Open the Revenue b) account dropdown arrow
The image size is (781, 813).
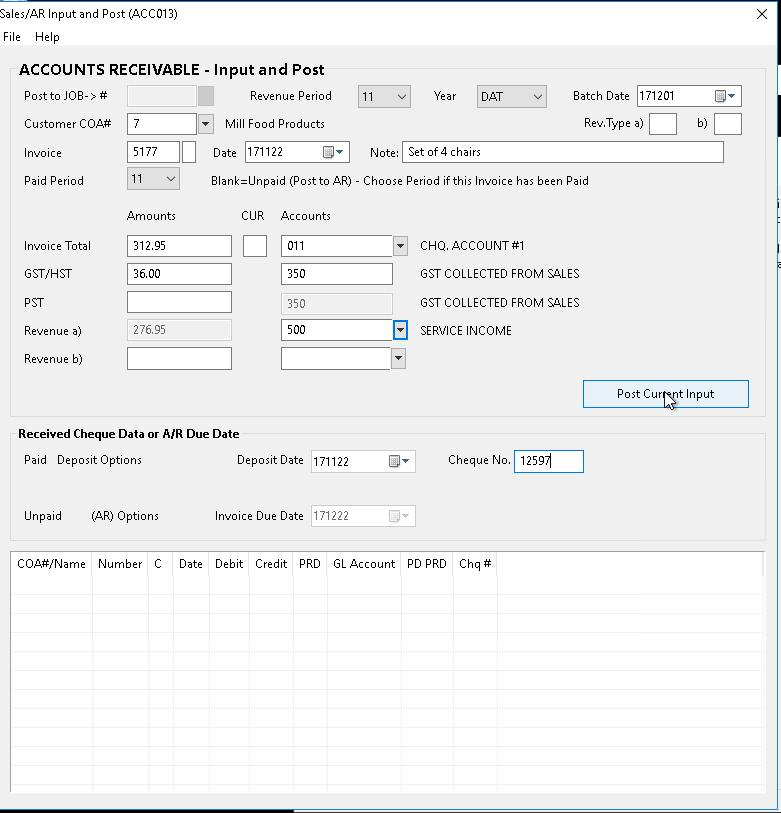coord(398,358)
